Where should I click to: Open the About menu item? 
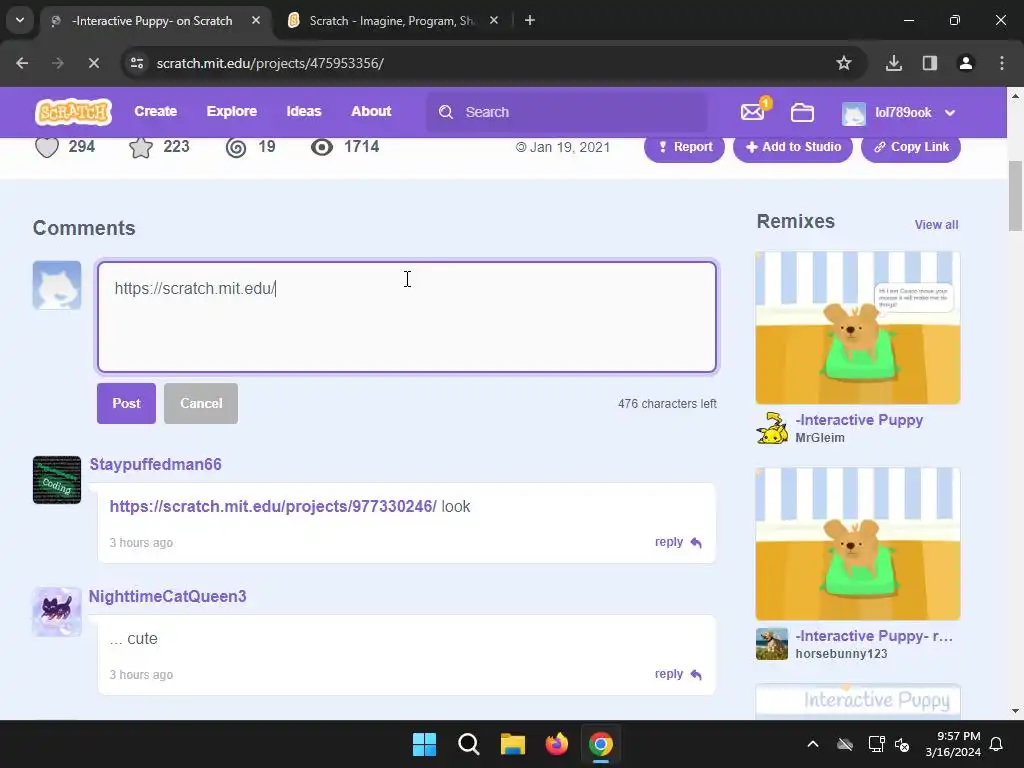click(x=371, y=112)
